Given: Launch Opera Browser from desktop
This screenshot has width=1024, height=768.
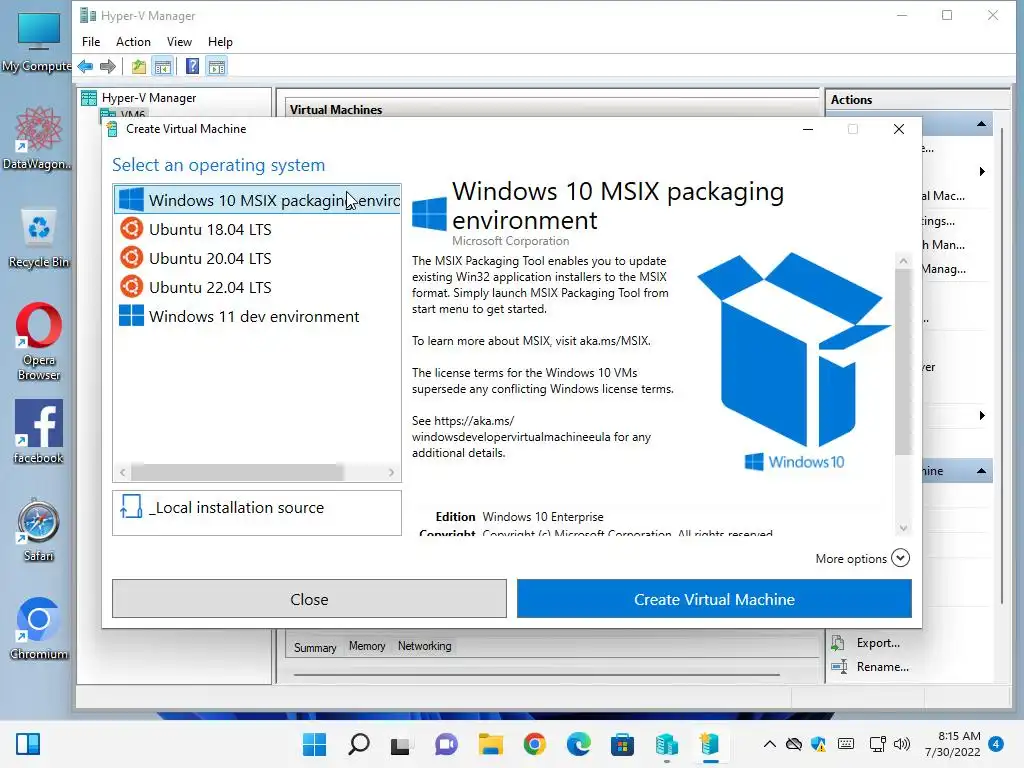Looking at the screenshot, I should 39,341.
